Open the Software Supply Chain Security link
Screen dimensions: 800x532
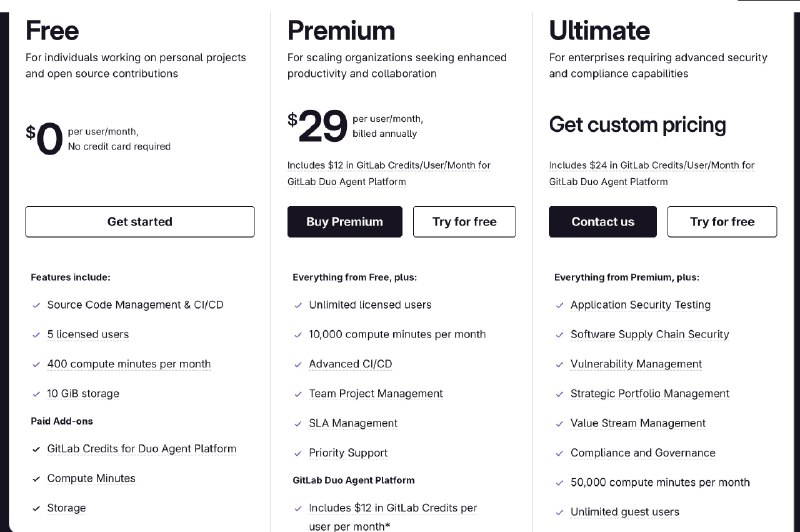pyautogui.click(x=649, y=334)
